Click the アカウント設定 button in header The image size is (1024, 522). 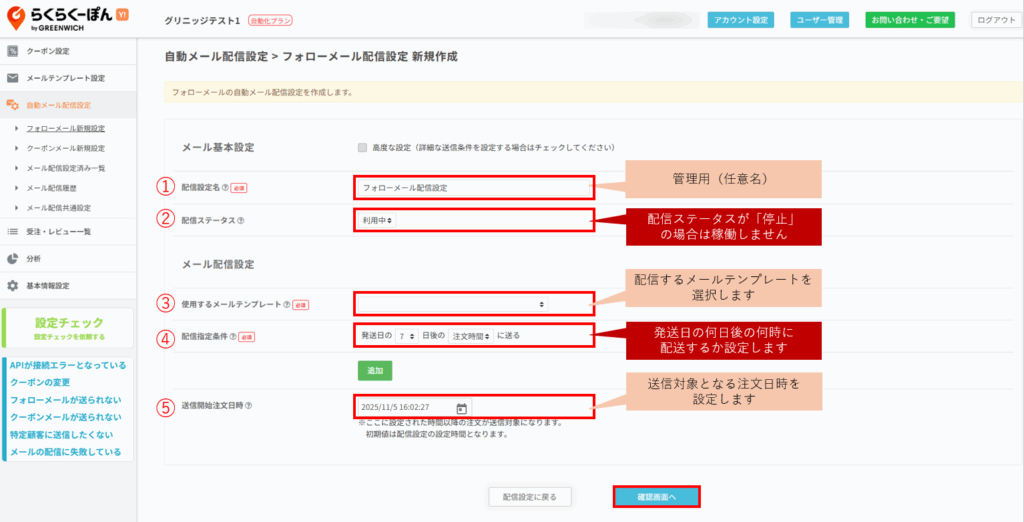click(740, 20)
